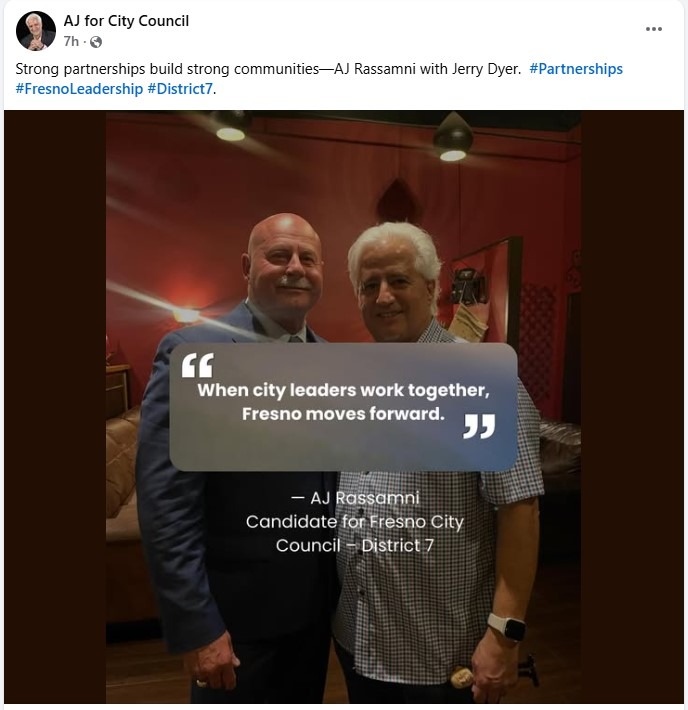Click the Strong partnerships caption text

268,69
